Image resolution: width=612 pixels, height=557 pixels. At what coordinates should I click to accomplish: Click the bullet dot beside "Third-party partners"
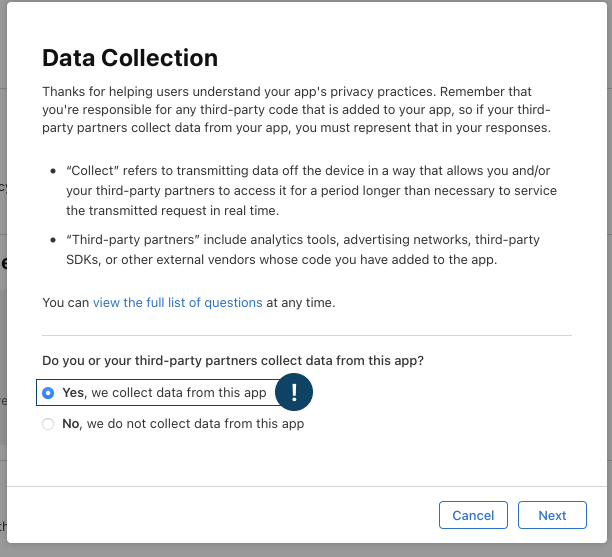pyautogui.click(x=53, y=240)
